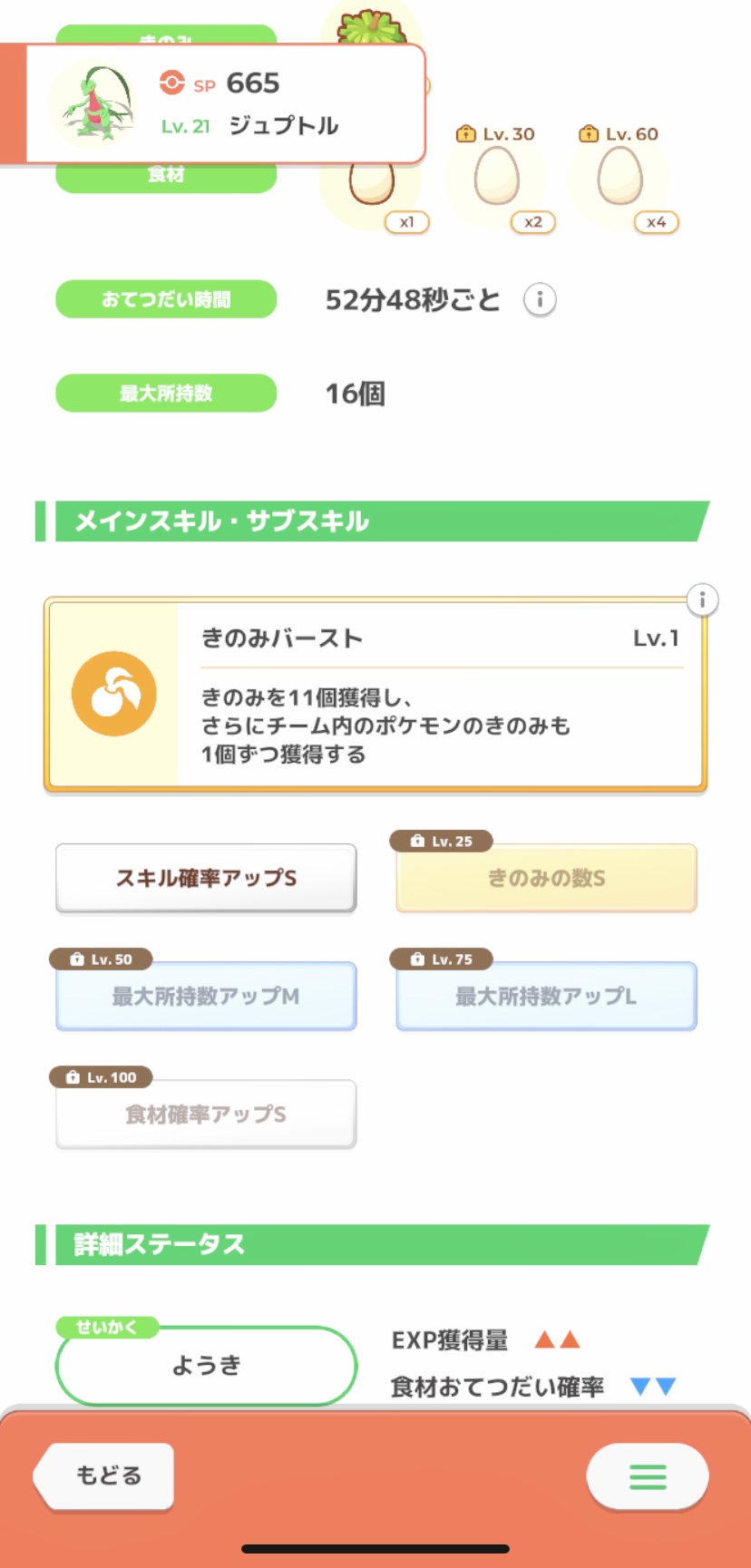The height and width of the screenshot is (1568, 751).
Task: Tap the メインスキル・サブスキル section header
Action: (372, 521)
